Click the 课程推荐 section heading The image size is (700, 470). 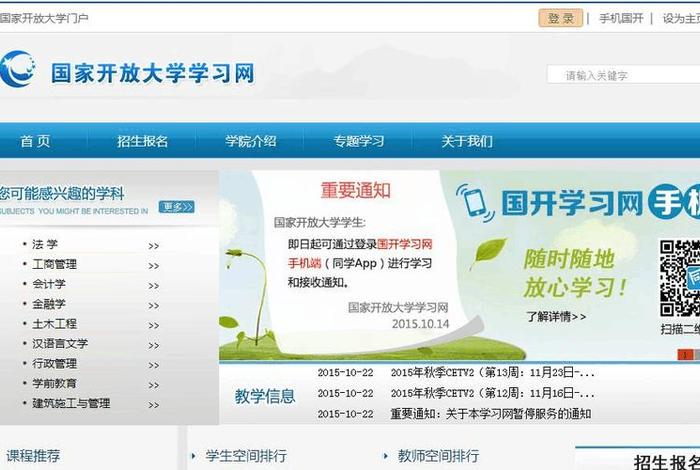point(33,456)
